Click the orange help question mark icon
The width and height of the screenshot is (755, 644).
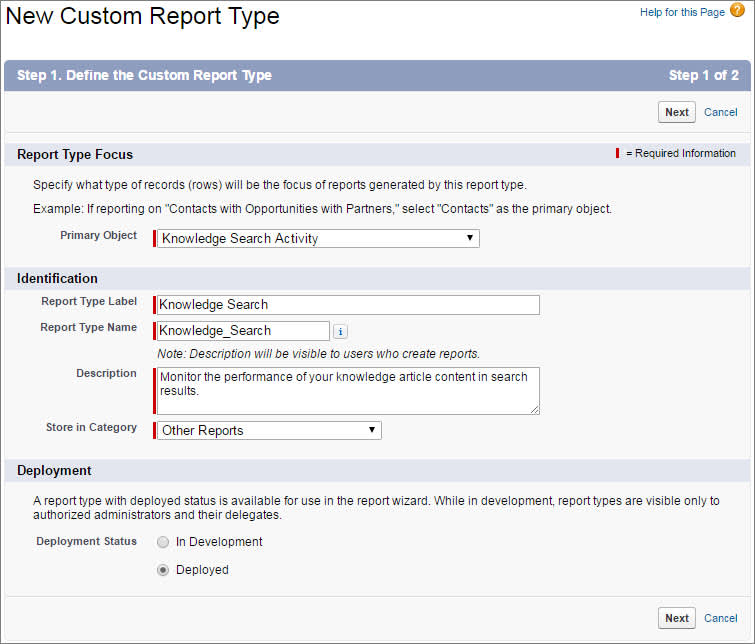click(x=737, y=10)
